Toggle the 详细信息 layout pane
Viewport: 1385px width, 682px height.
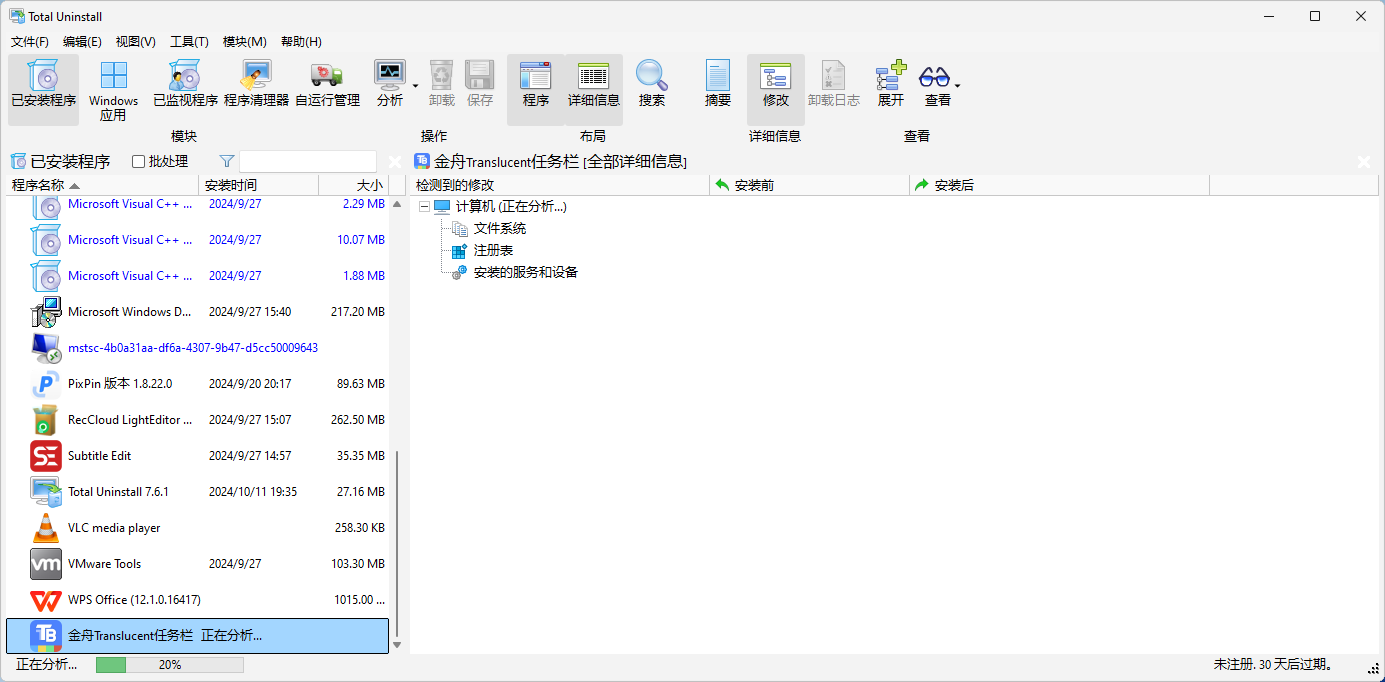(594, 89)
